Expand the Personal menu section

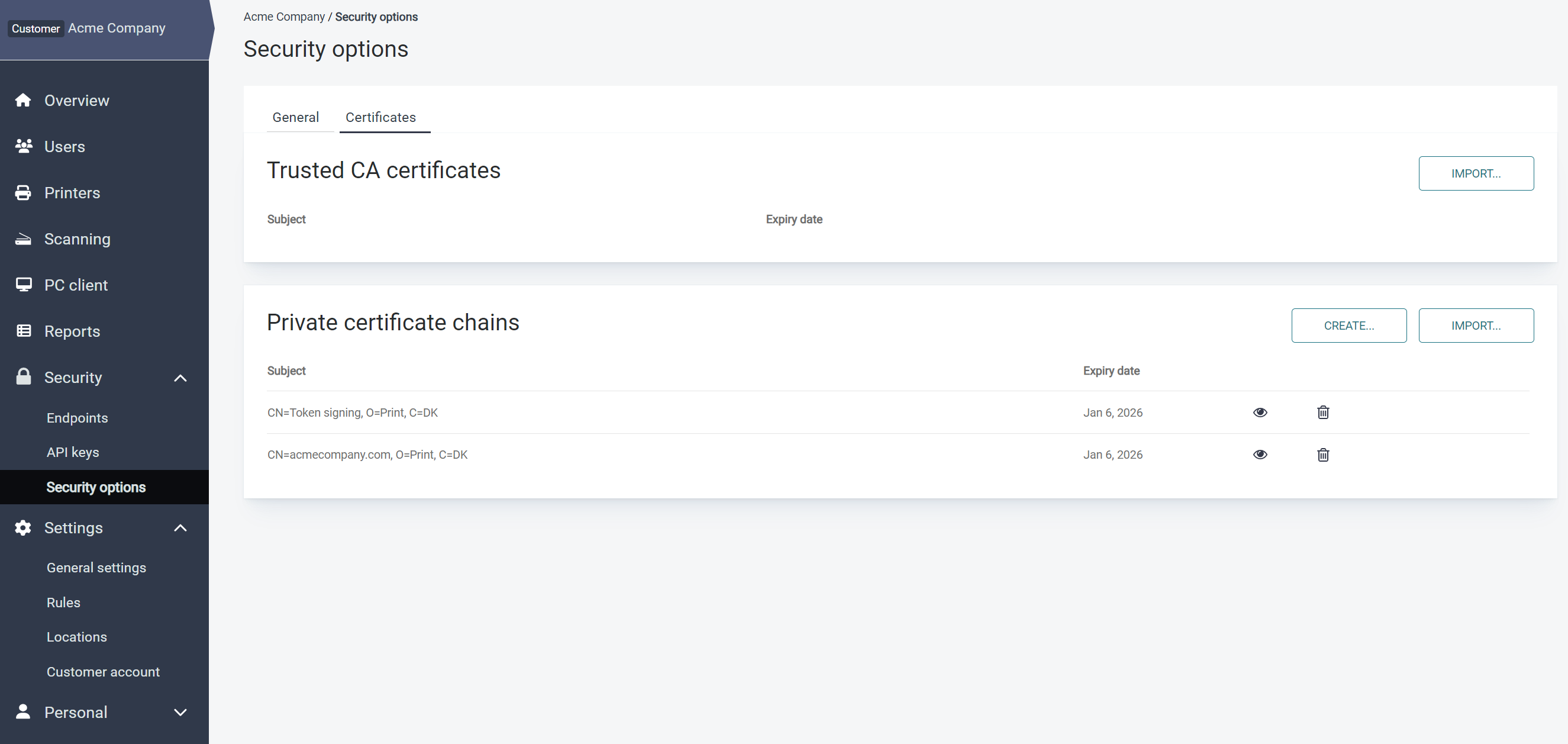(x=180, y=713)
